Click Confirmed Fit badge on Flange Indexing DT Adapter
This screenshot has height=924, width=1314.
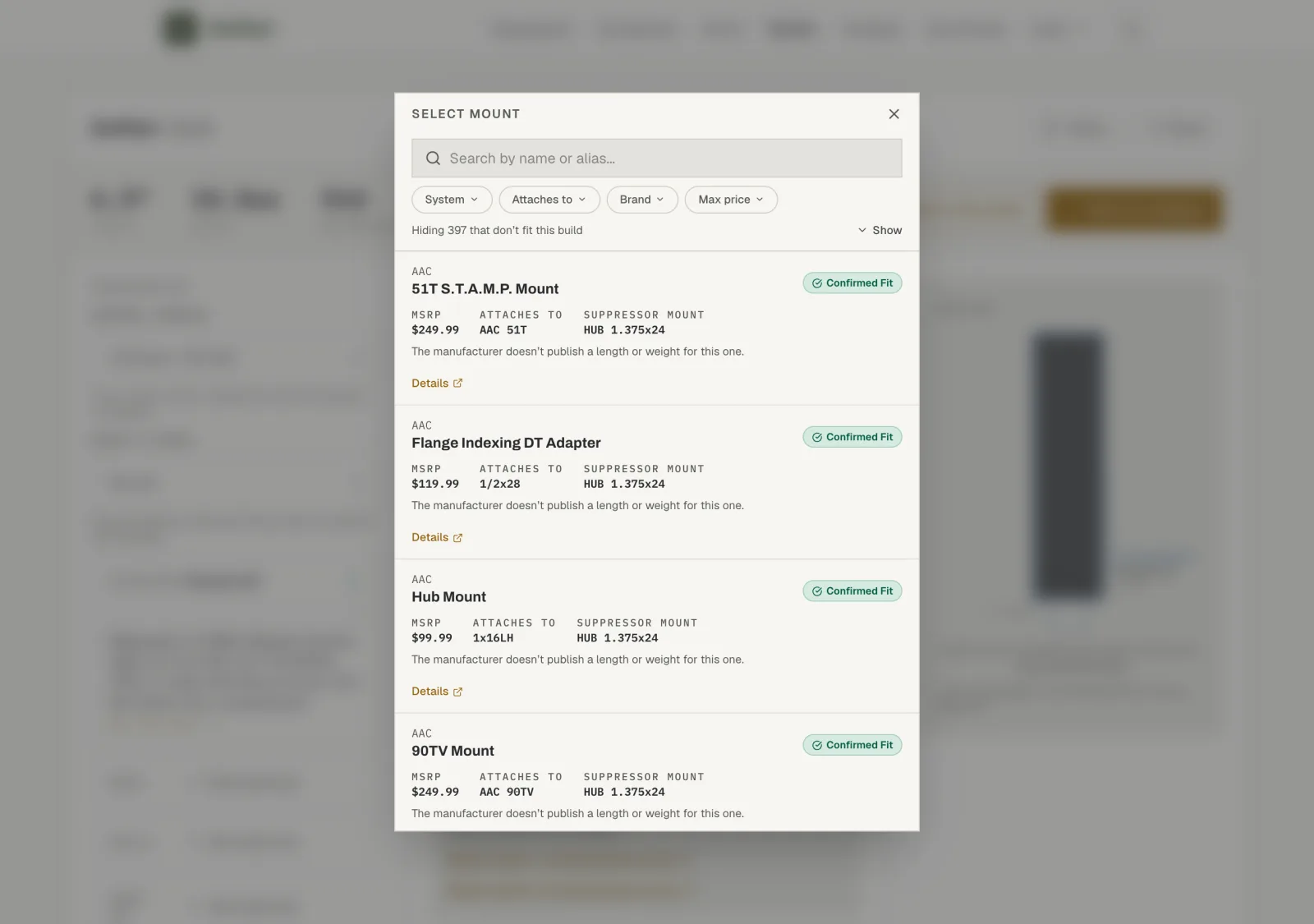click(852, 437)
